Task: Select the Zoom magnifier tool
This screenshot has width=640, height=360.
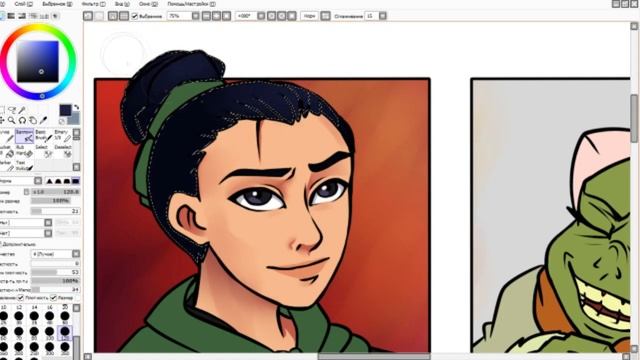Action: pos(12,120)
